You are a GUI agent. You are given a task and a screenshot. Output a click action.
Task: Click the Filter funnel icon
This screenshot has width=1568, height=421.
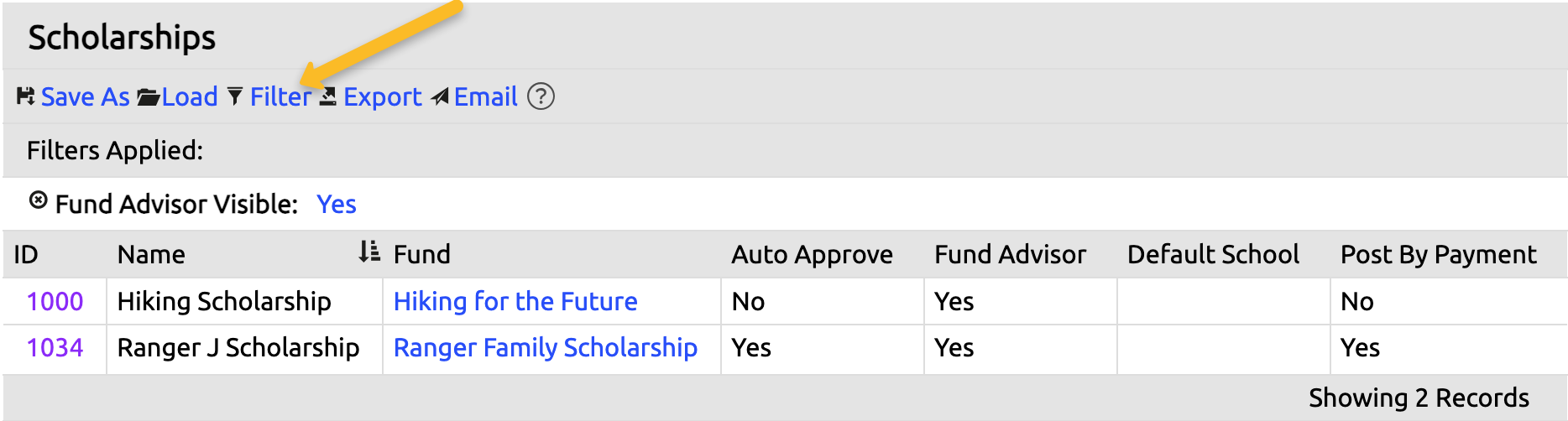point(235,97)
